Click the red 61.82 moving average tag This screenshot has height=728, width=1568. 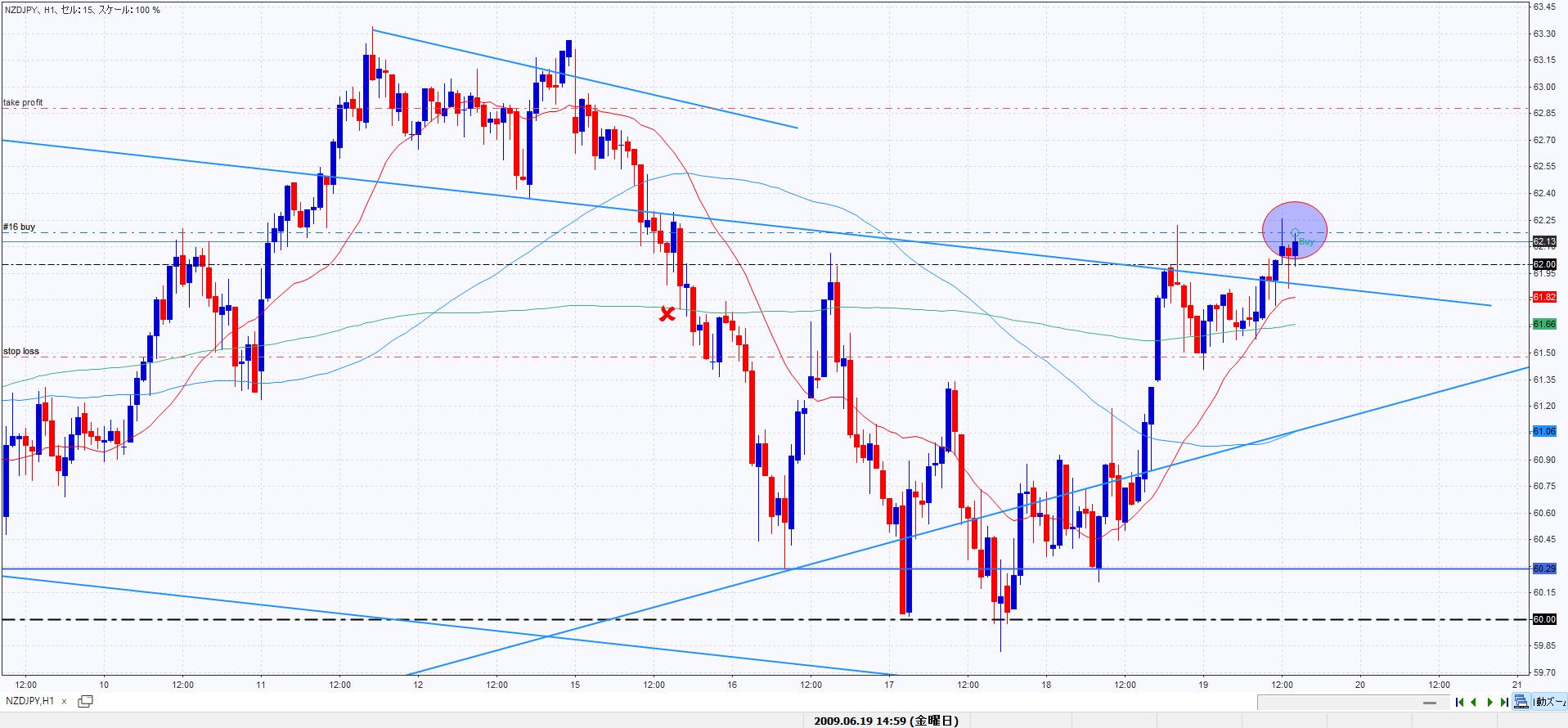point(1543,297)
